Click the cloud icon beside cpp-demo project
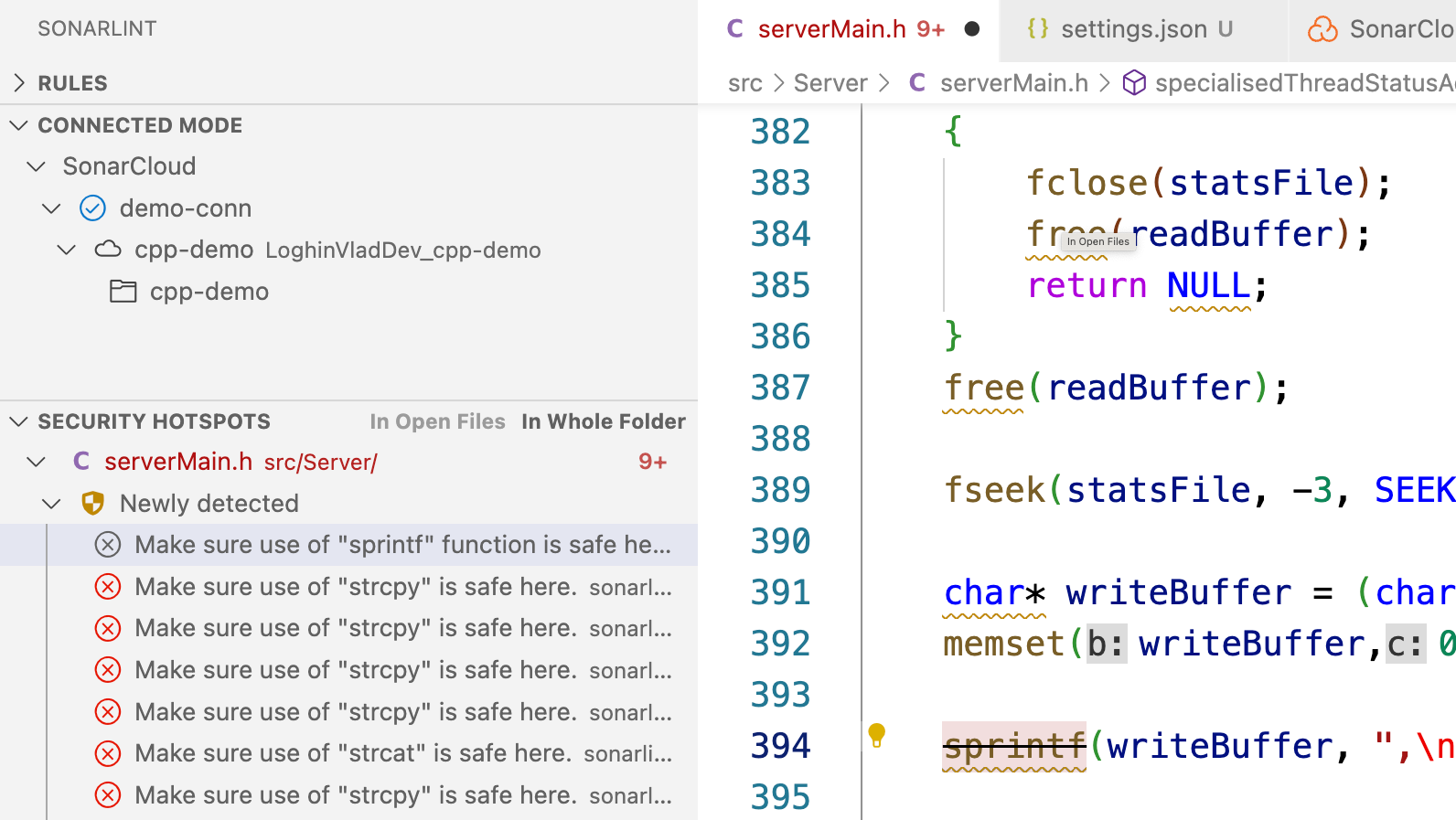Viewport: 1456px width, 820px height. 108,250
